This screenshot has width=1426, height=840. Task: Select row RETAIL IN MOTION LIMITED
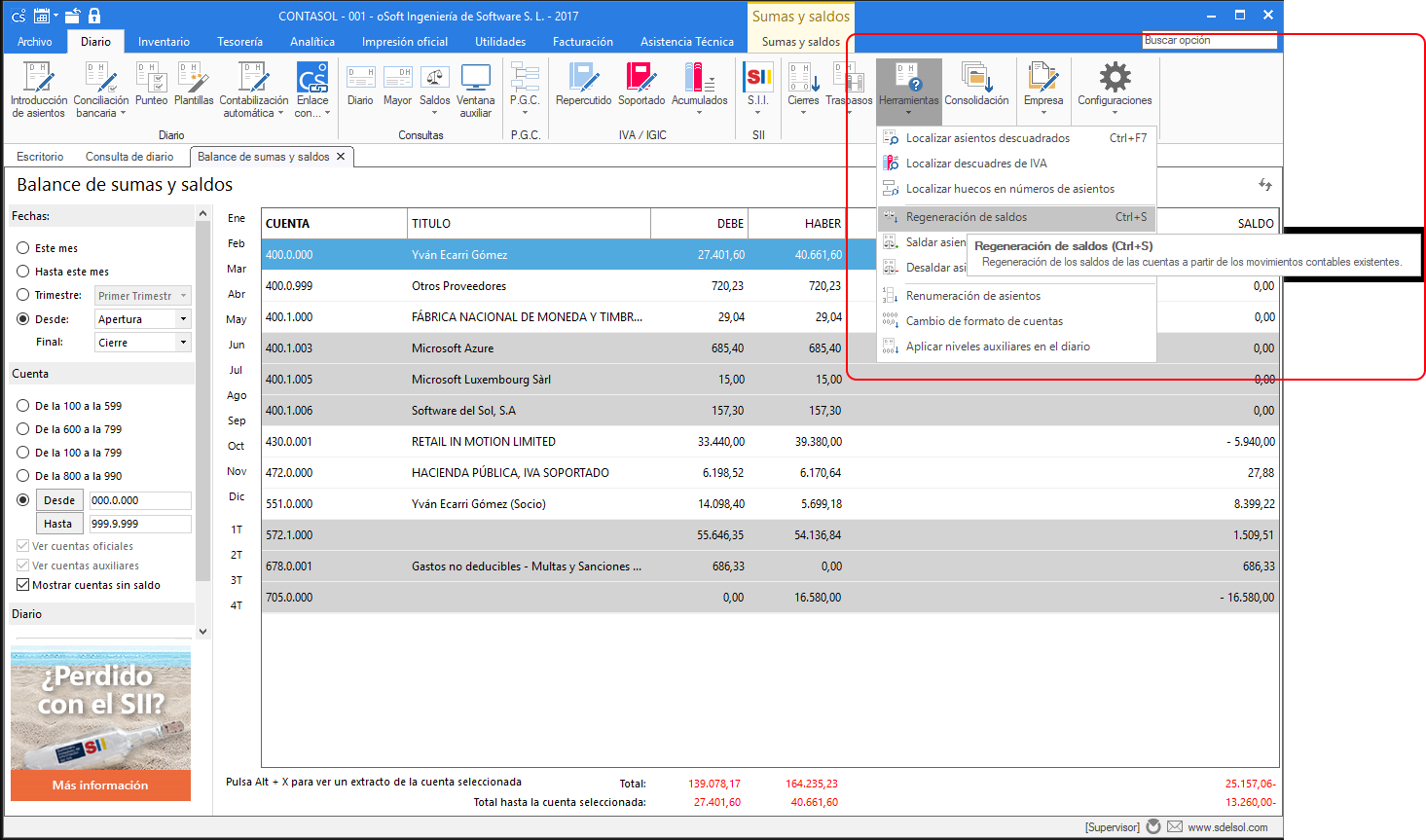[x=770, y=442]
